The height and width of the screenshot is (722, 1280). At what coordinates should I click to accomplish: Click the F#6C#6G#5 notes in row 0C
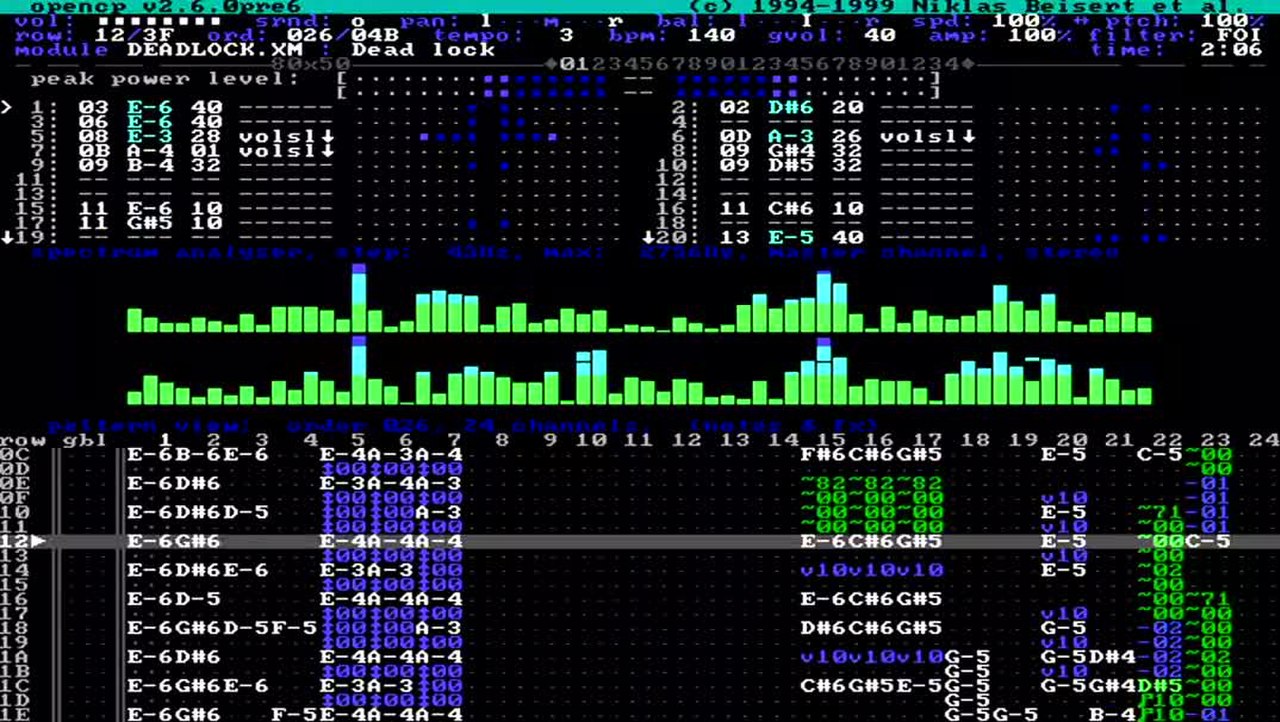871,455
